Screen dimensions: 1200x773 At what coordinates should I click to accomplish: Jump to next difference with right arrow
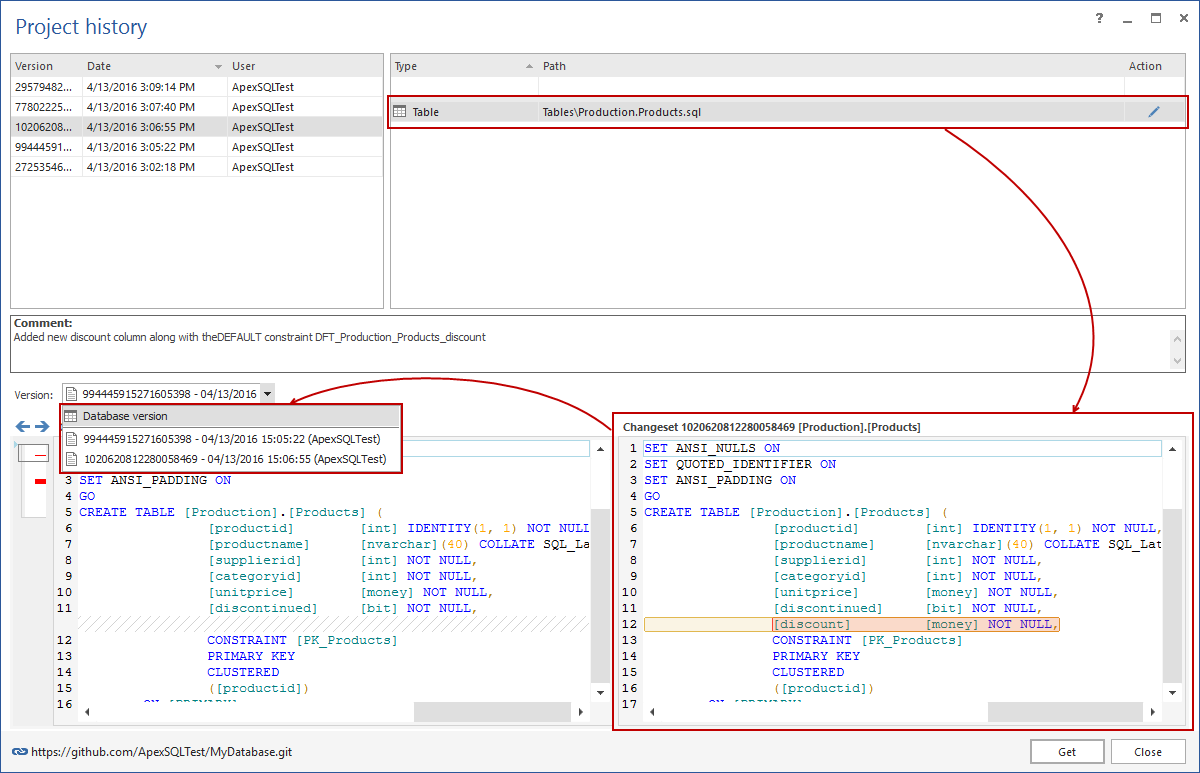click(x=42, y=427)
